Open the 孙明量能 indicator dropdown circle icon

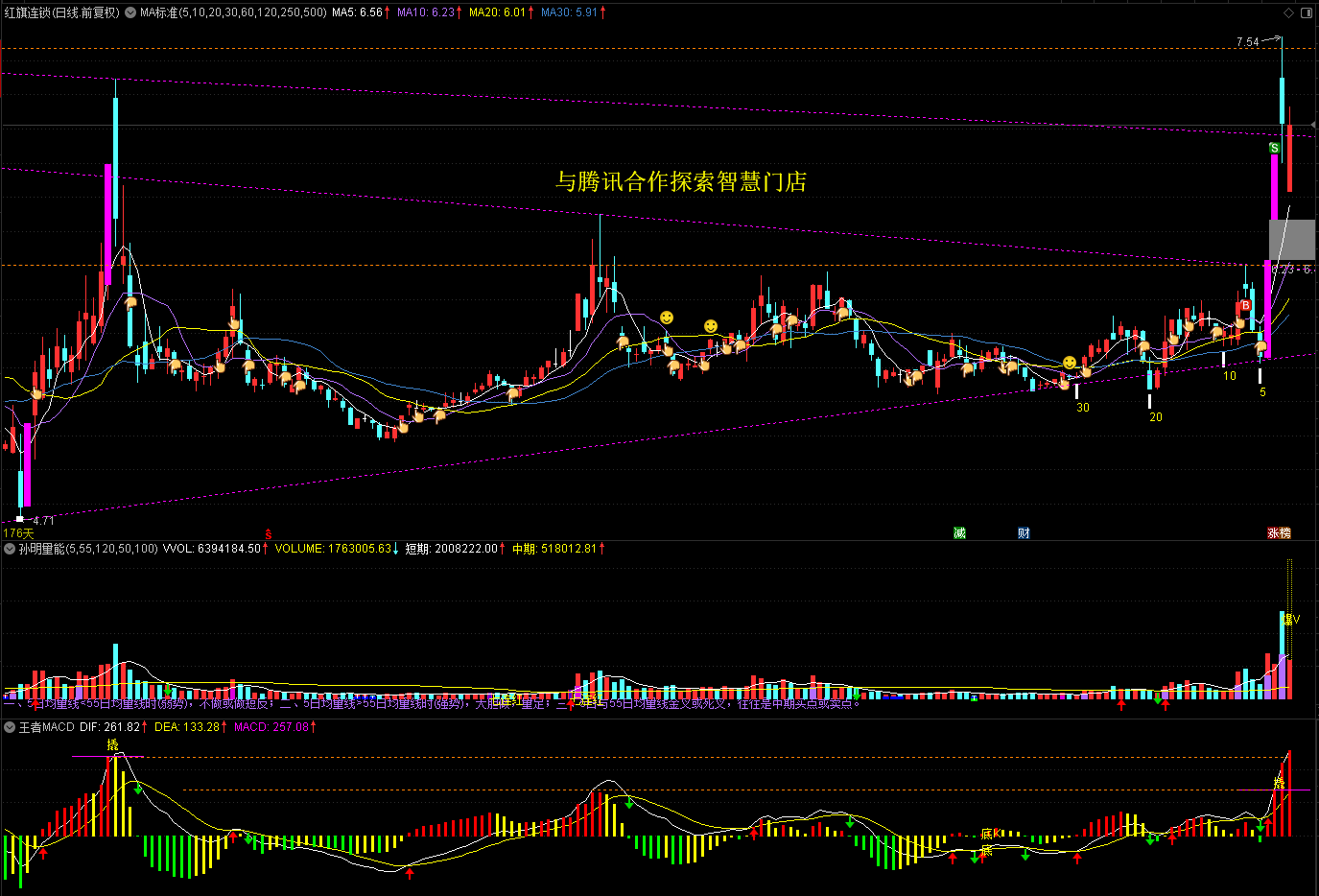point(10,549)
